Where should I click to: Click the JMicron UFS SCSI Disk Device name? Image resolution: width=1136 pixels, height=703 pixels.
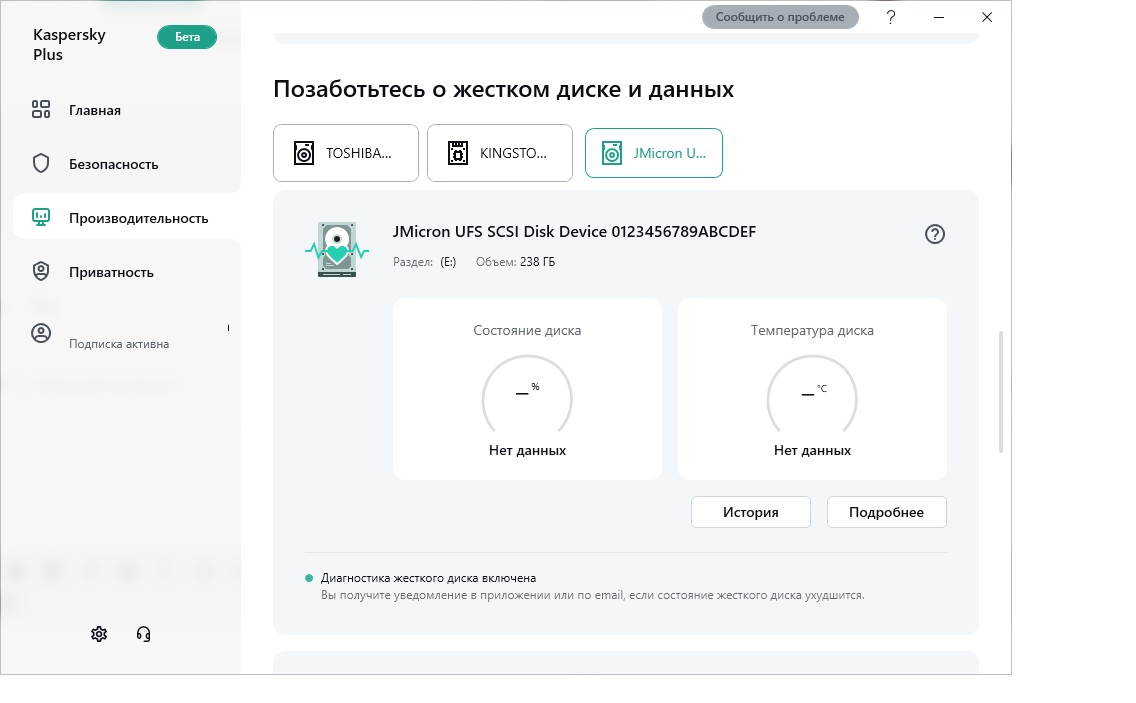574,232
